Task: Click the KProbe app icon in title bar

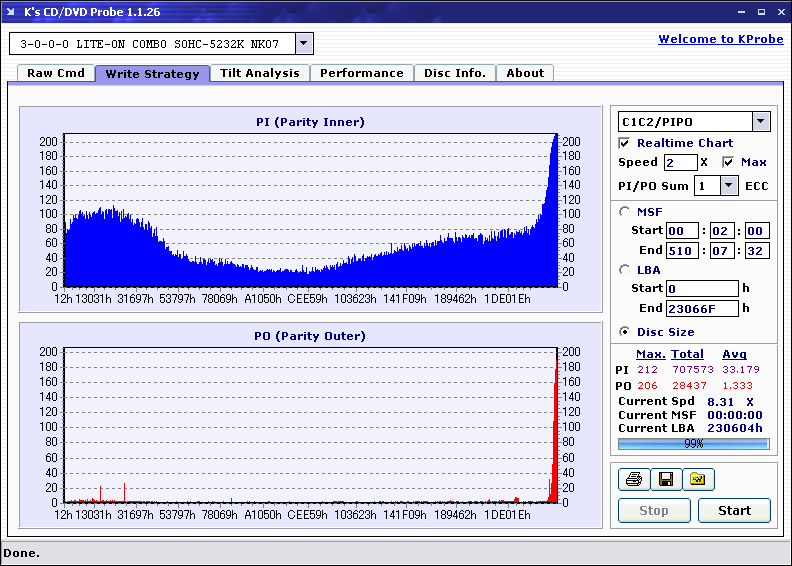Action: pyautogui.click(x=12, y=12)
